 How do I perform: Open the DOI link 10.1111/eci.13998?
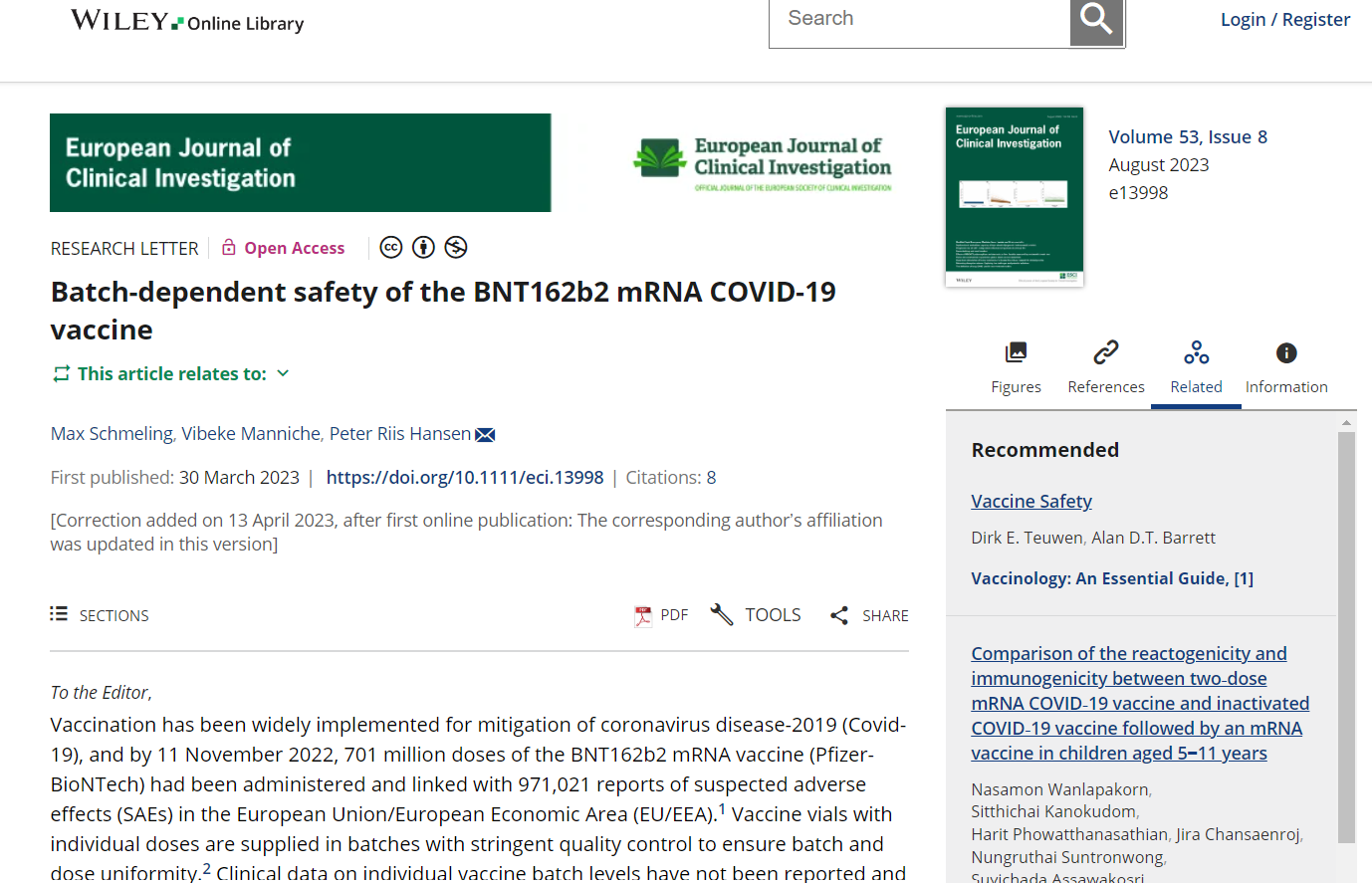tap(465, 478)
